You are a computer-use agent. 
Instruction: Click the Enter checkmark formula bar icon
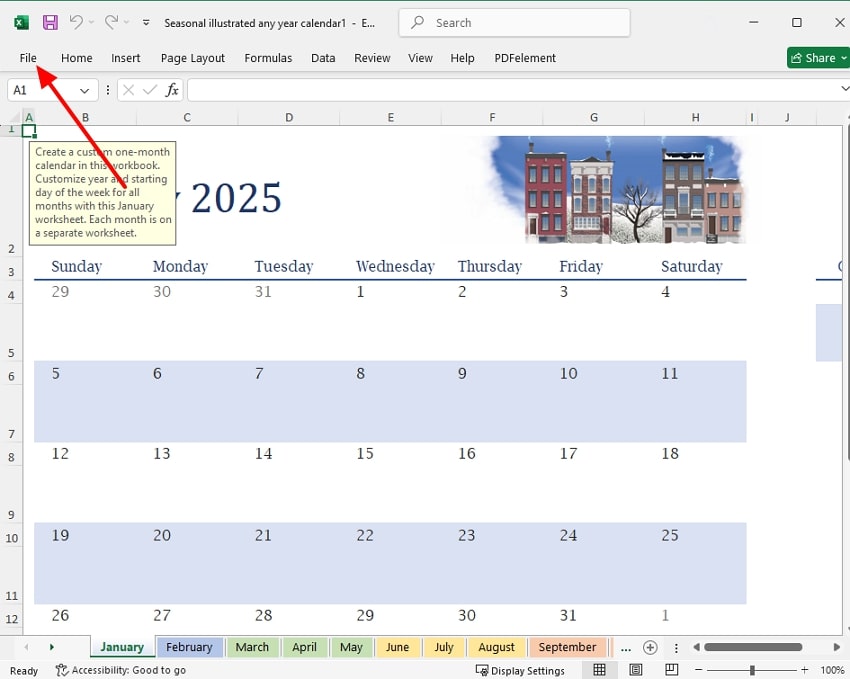150,90
